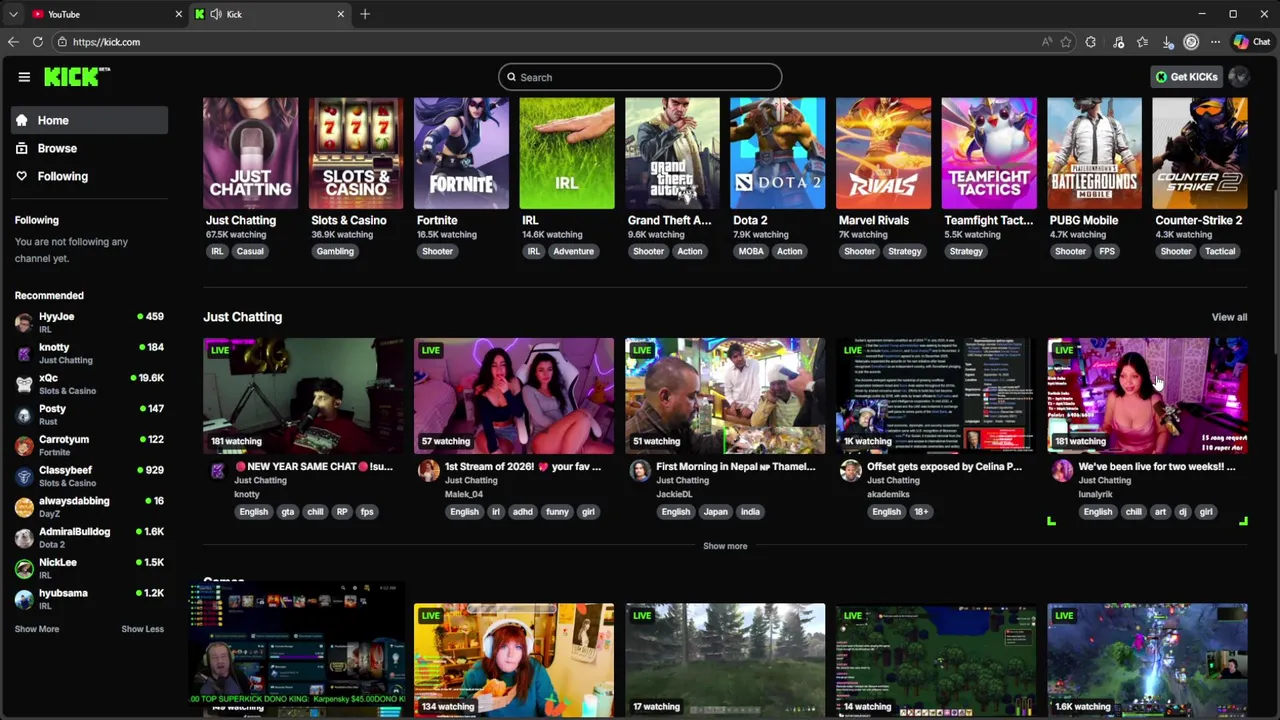Open the IRL category thumbnail

567,153
